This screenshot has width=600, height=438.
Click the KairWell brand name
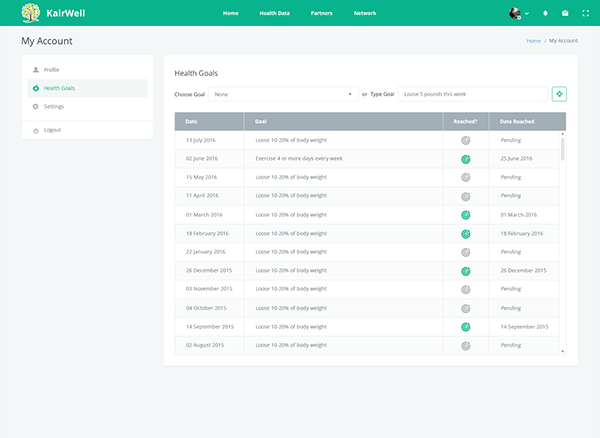coord(66,13)
